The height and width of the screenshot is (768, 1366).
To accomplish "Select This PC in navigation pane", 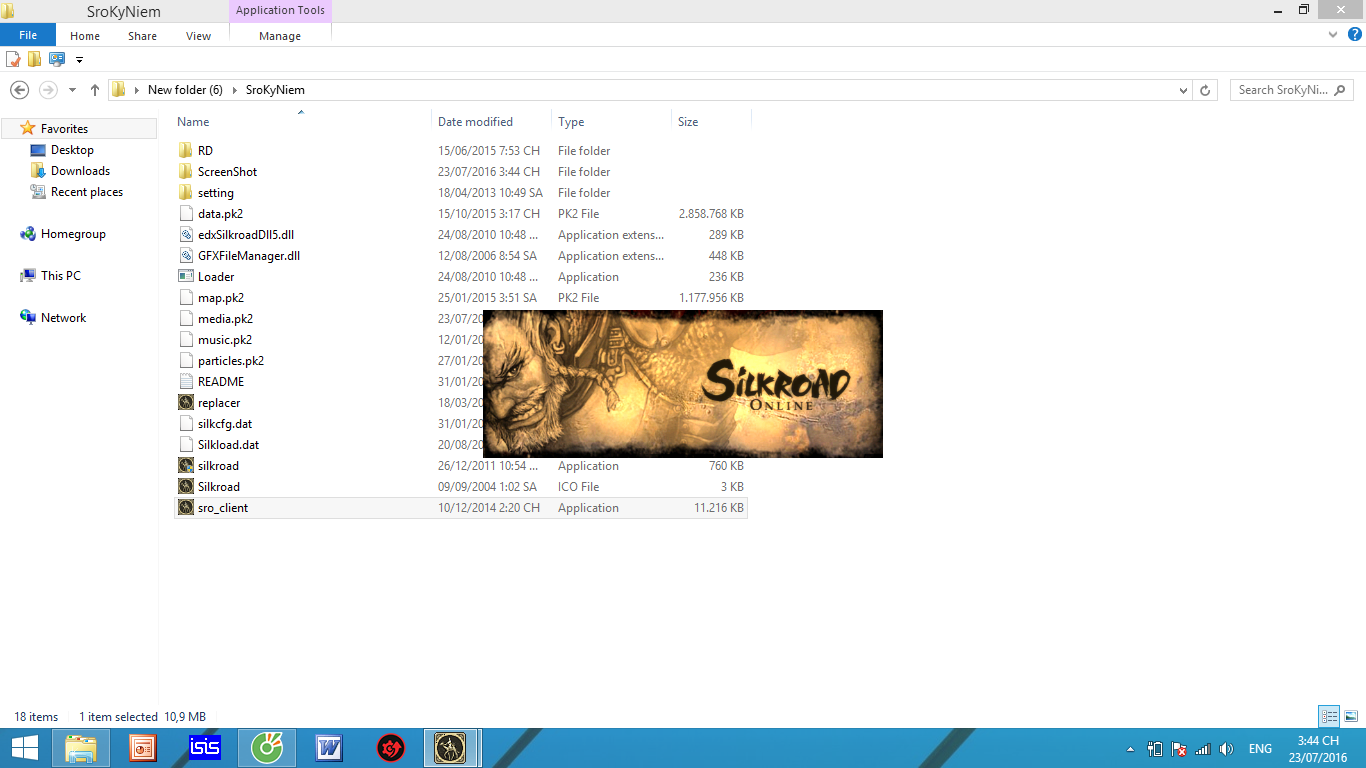I will [x=61, y=276].
